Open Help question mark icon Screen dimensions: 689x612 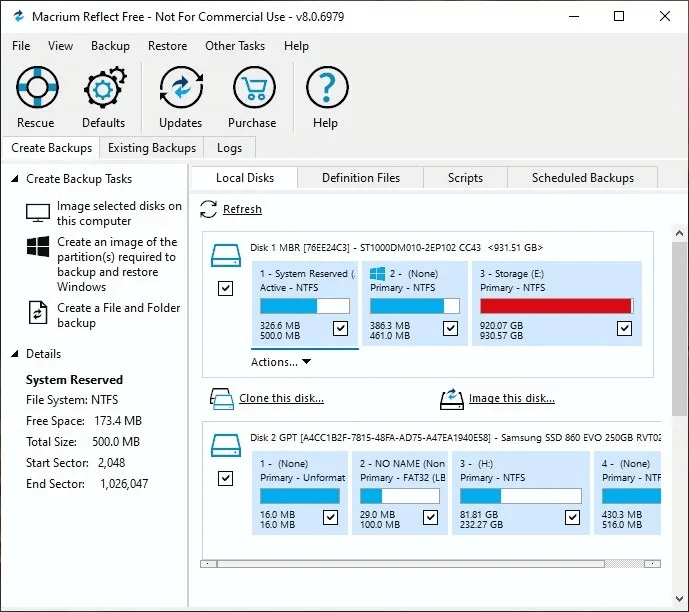[326, 87]
